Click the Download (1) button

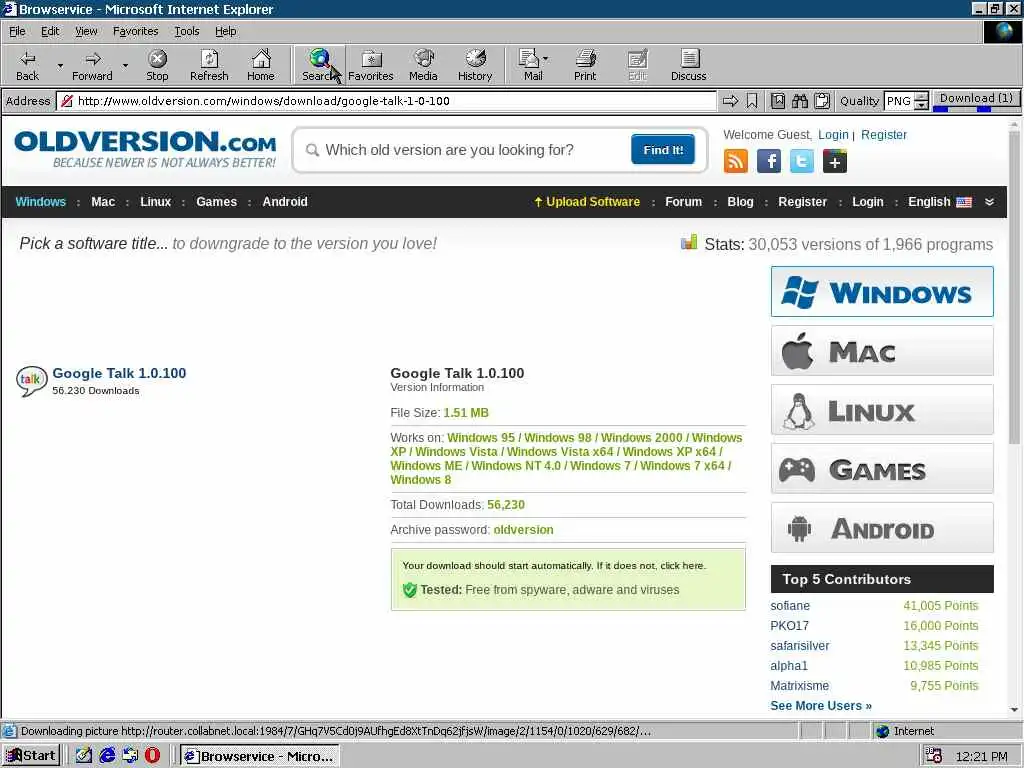976,98
